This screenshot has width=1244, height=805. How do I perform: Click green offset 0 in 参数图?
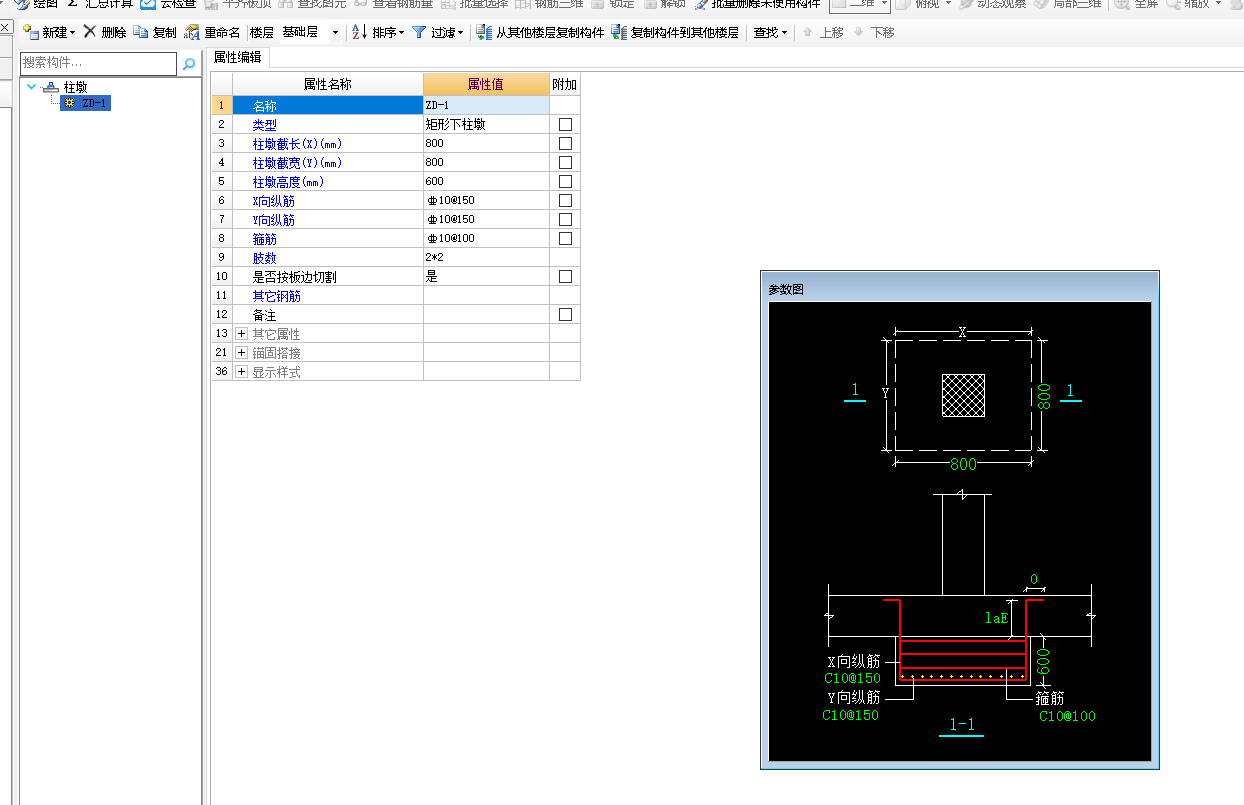(x=1033, y=580)
